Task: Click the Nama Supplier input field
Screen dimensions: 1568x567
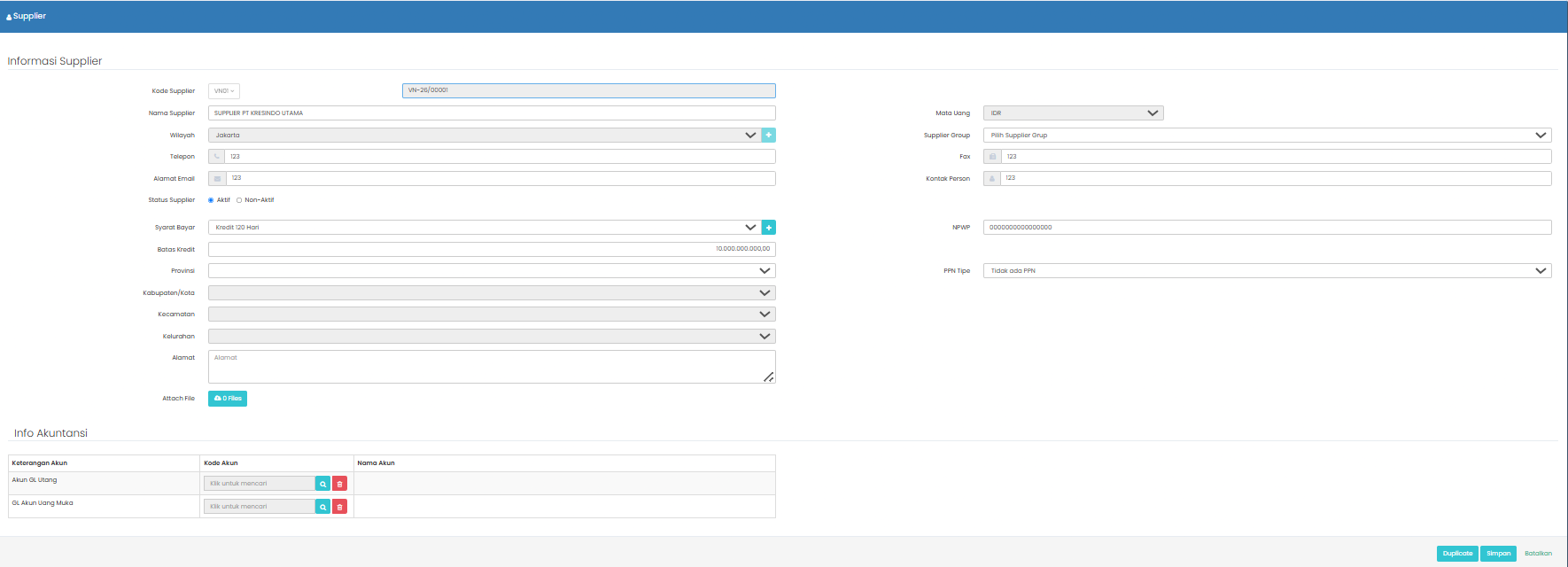Action: pos(492,113)
